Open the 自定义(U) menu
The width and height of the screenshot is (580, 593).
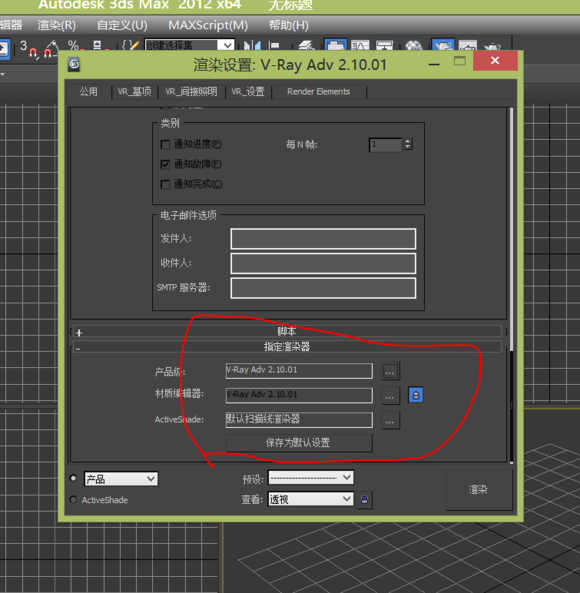(x=122, y=25)
